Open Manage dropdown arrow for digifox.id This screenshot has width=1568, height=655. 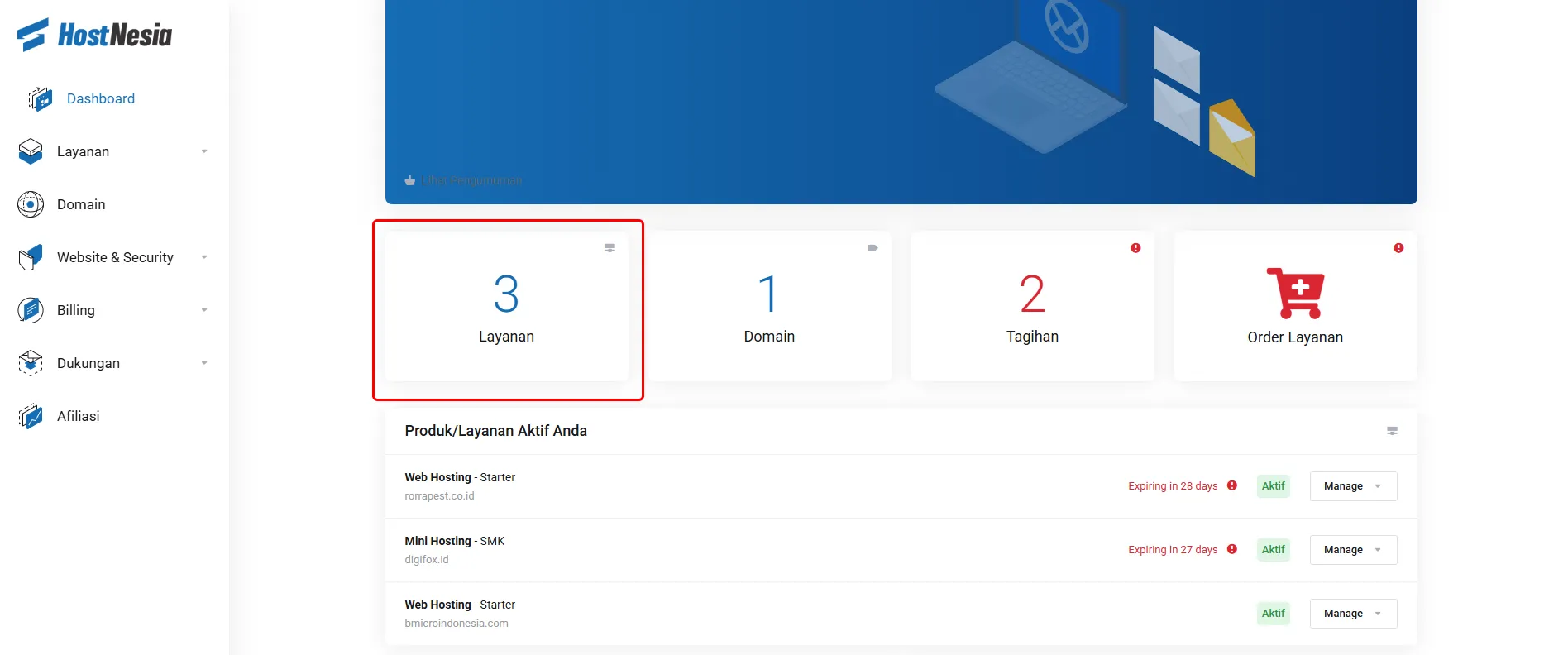click(x=1378, y=550)
